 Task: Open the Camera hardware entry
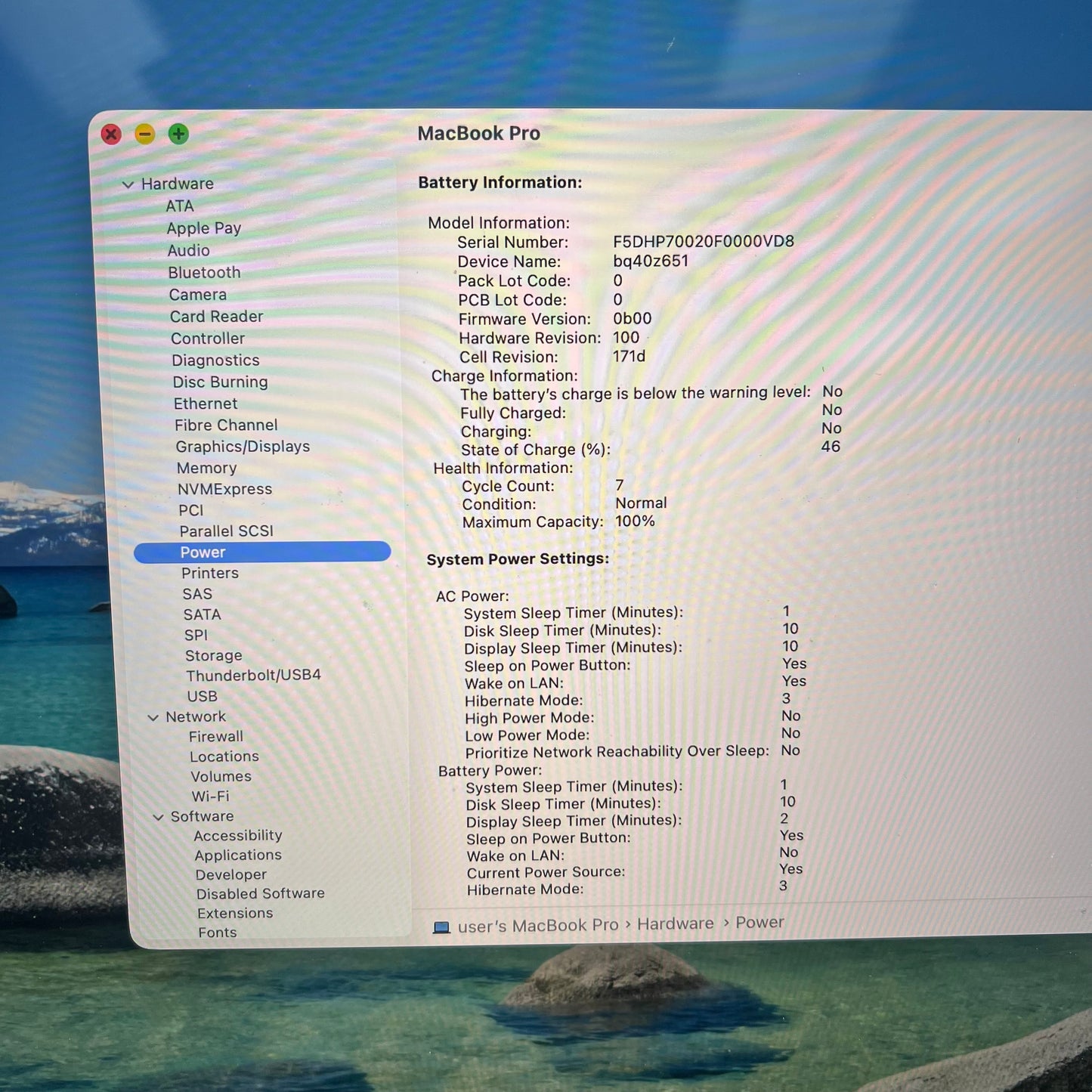(198, 295)
